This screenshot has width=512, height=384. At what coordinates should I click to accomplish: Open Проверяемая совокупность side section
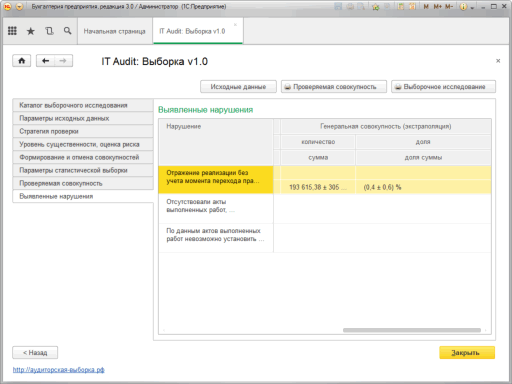83,183
